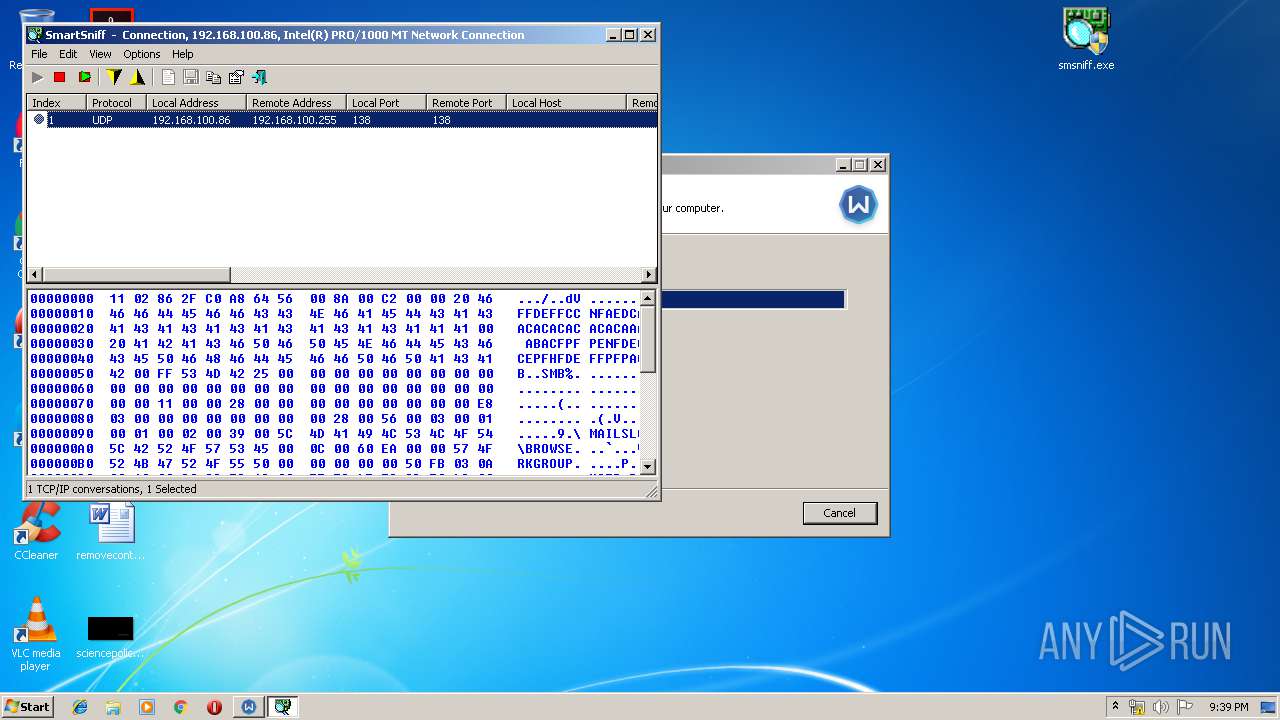Click the 9:39 PM clock
Viewport: 1280px width, 720px height.
(x=1228, y=707)
